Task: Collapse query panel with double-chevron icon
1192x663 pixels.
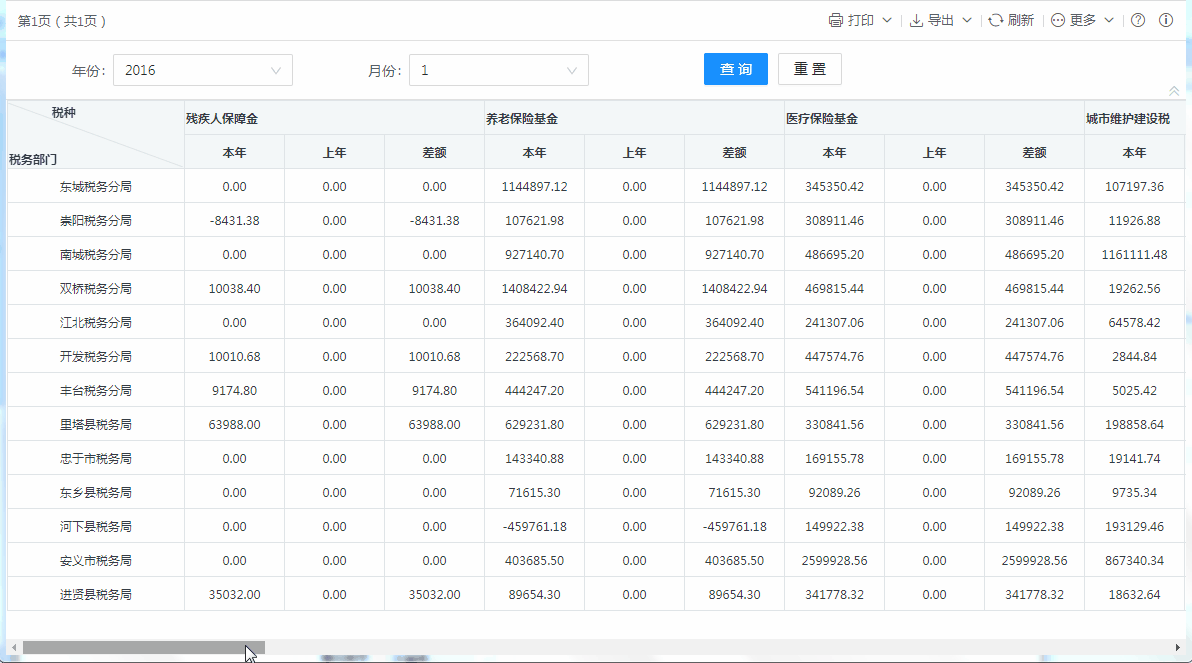Action: click(x=1174, y=91)
